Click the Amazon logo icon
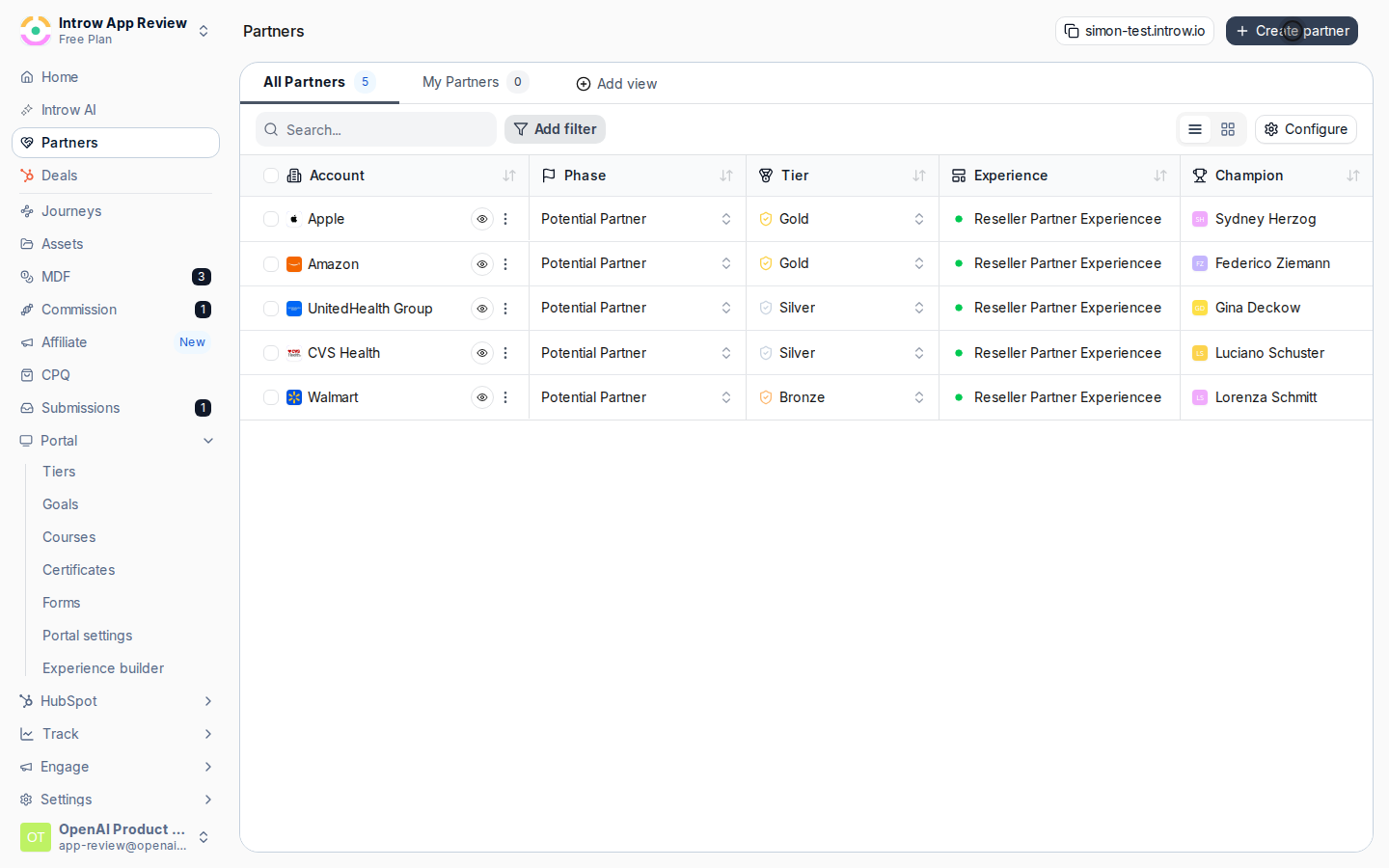 (294, 264)
